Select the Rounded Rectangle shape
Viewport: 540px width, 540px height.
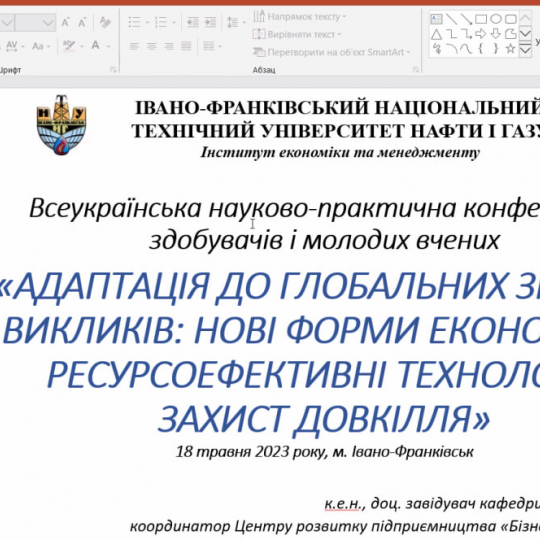pyautogui.click(x=510, y=19)
